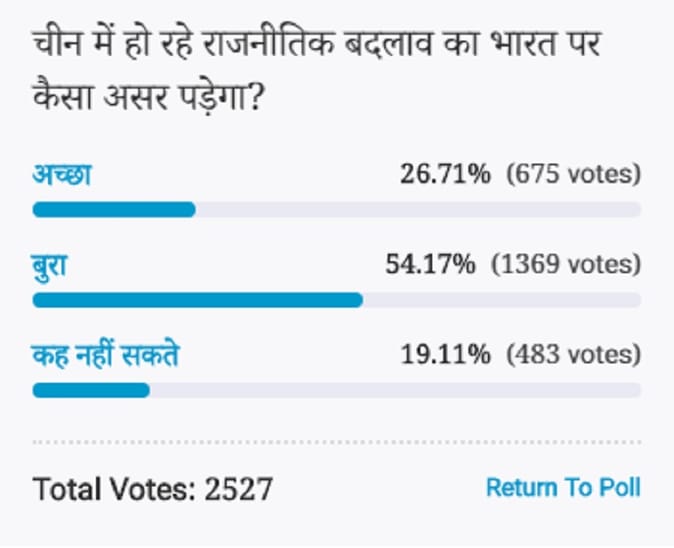Click the 26.71% percentage text
The image size is (674, 548).
coord(445,174)
